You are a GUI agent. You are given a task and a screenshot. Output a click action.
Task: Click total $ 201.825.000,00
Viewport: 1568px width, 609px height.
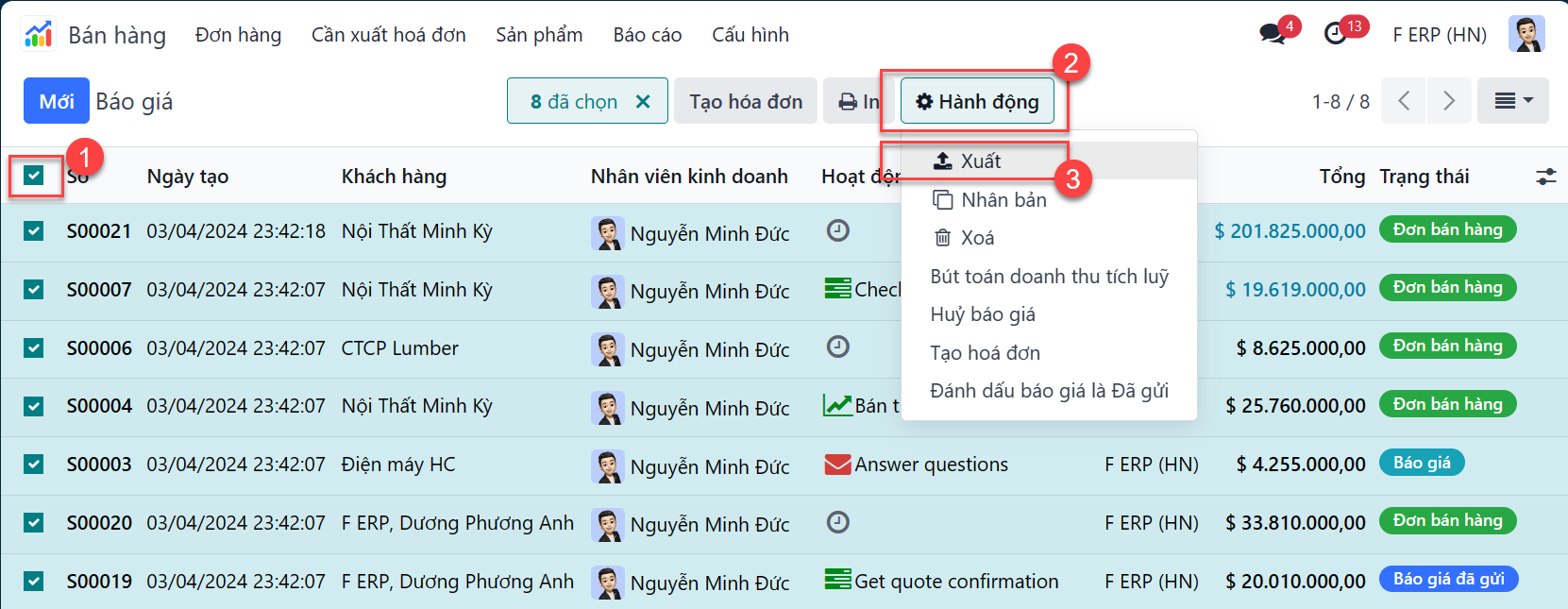pos(1290,231)
